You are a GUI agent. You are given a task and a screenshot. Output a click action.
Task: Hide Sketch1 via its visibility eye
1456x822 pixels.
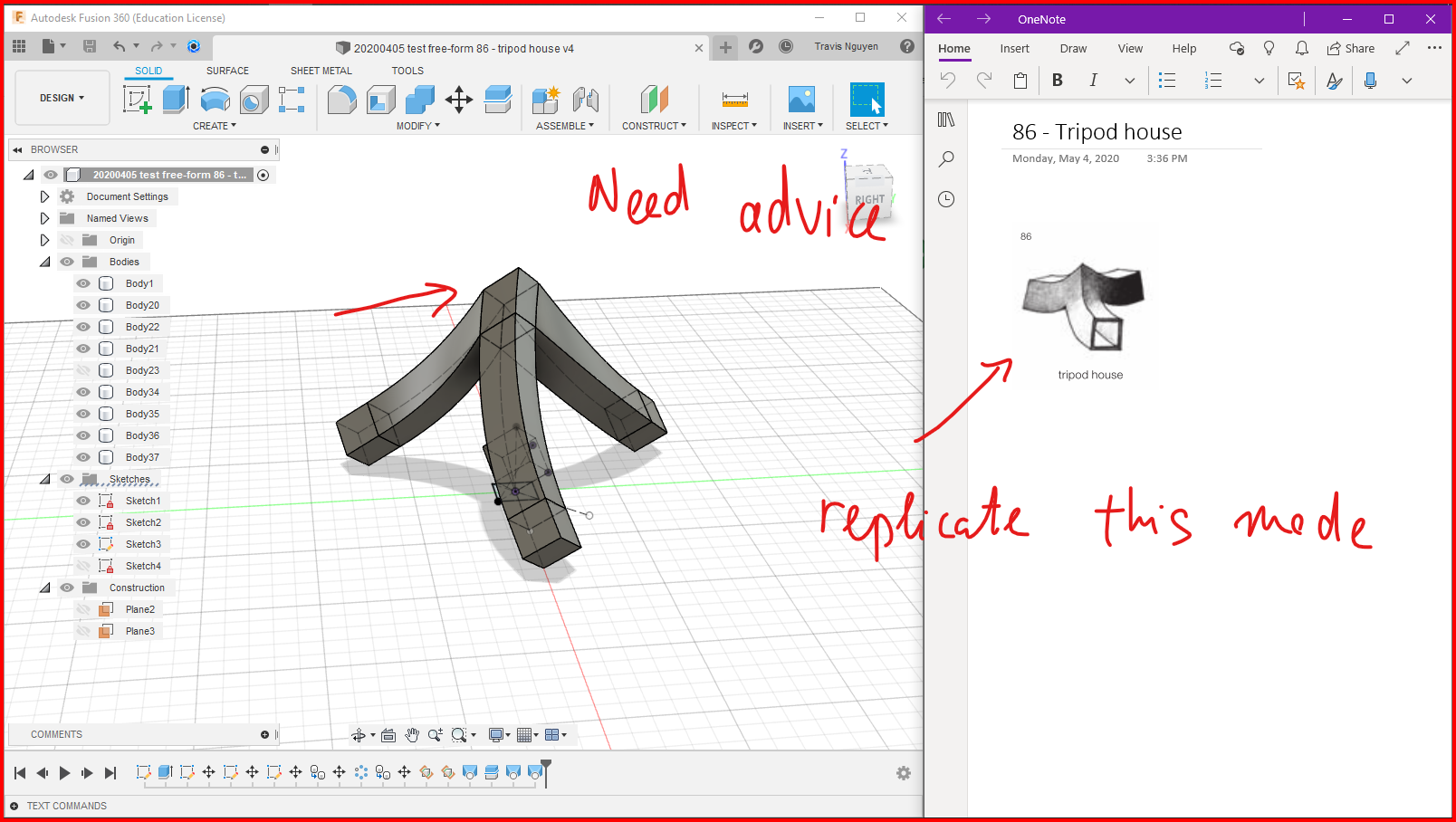pyautogui.click(x=82, y=501)
